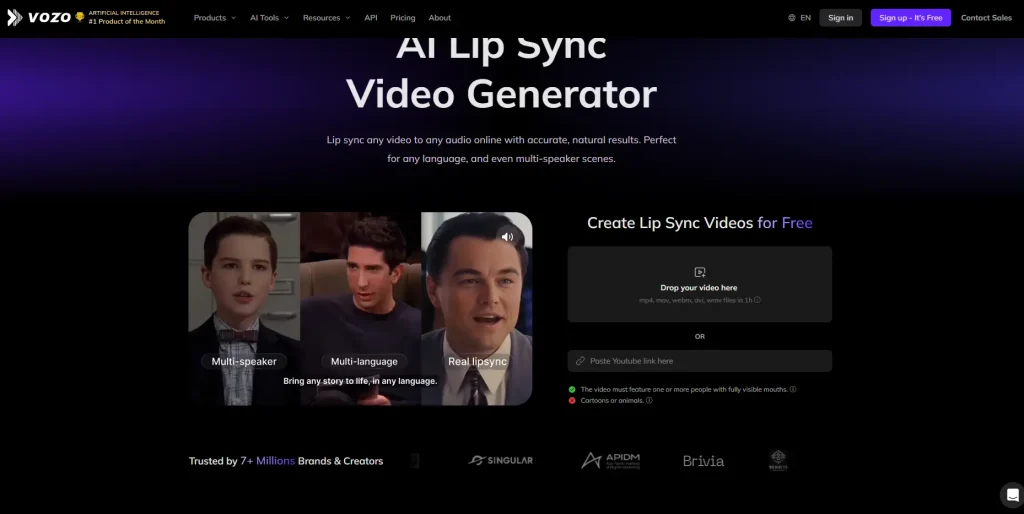Screen dimensions: 1024x514
Task: Click the Brivia brand logo
Action: (703, 461)
